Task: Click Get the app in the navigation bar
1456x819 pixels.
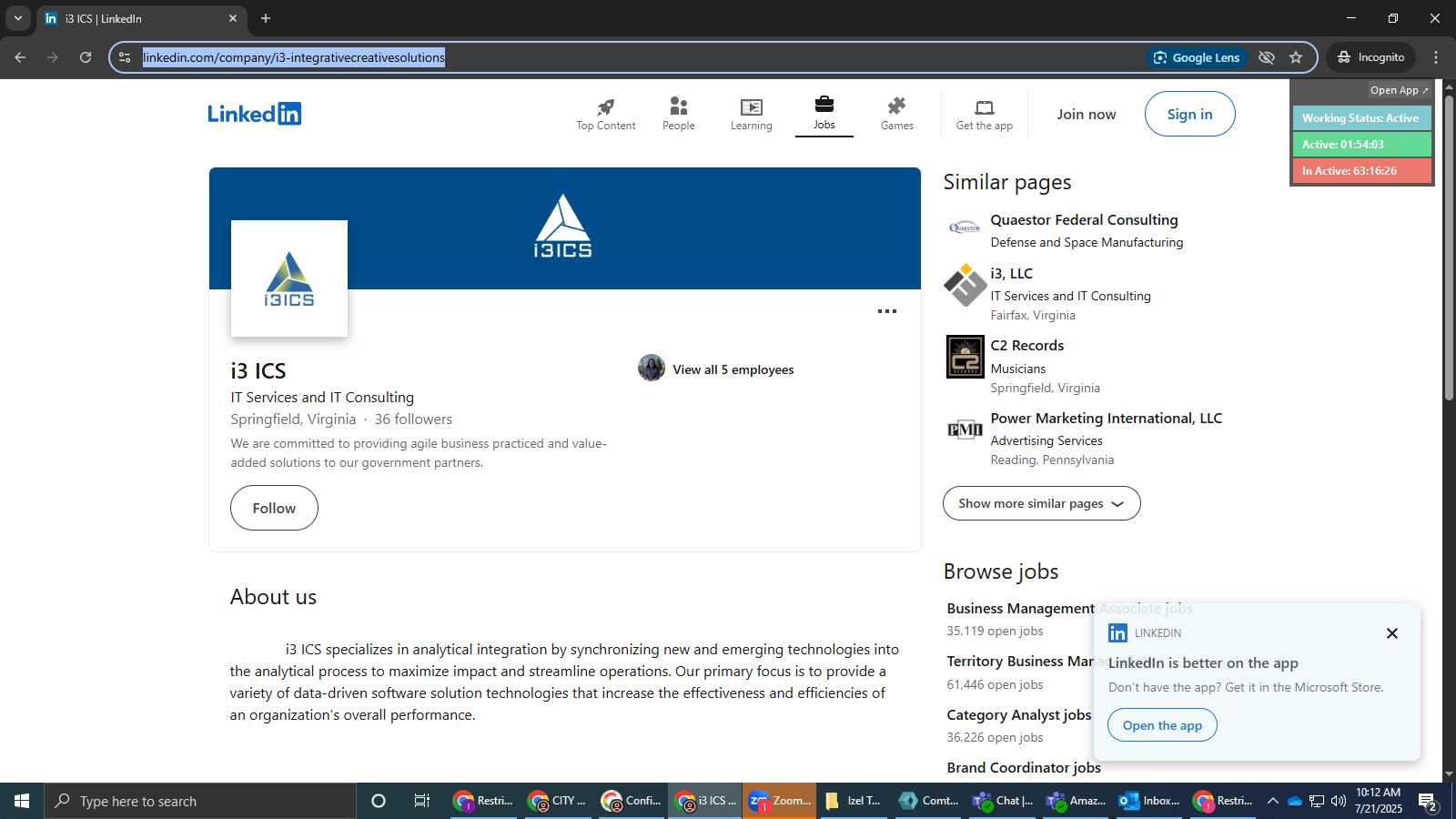Action: click(x=984, y=115)
